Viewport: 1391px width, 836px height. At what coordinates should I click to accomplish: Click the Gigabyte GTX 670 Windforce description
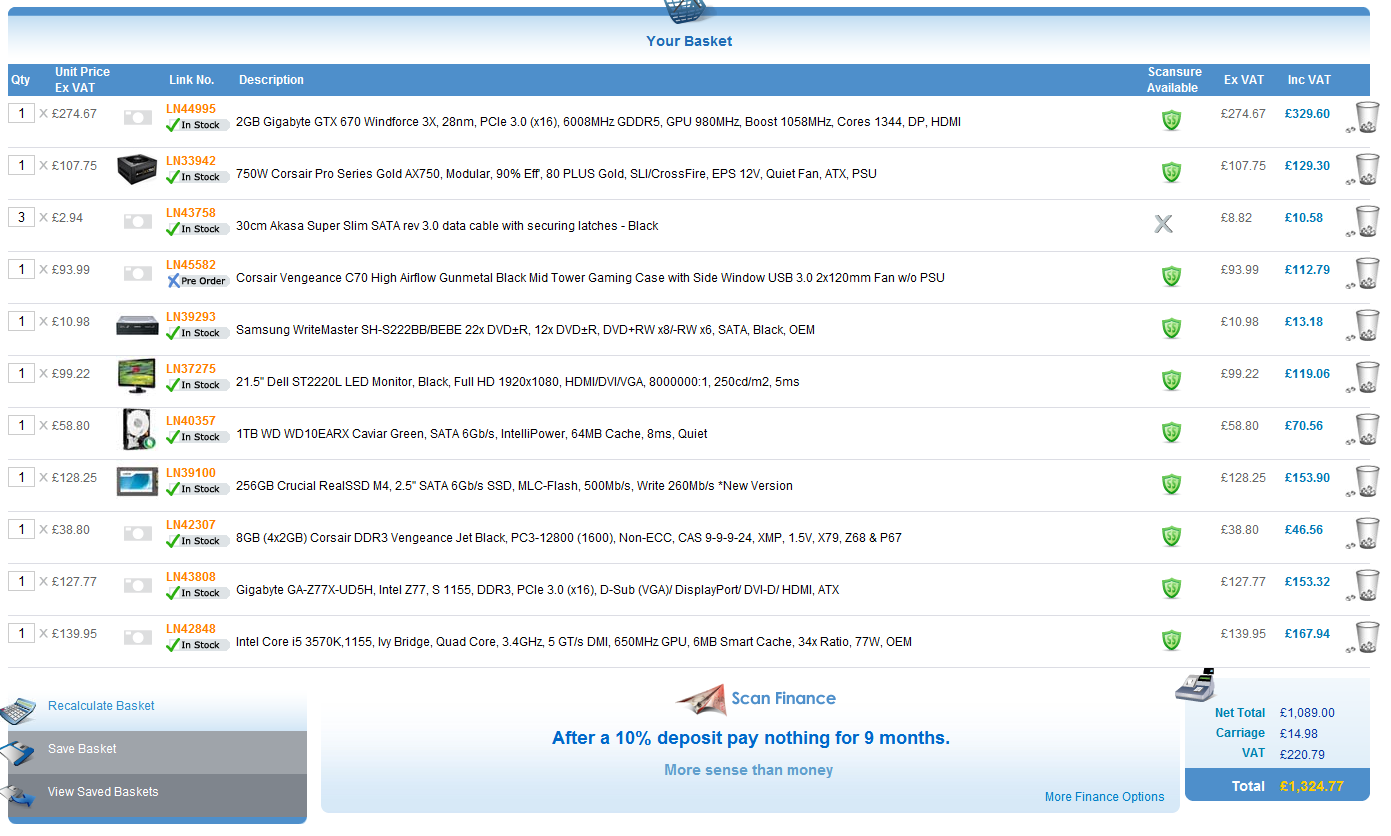(598, 122)
